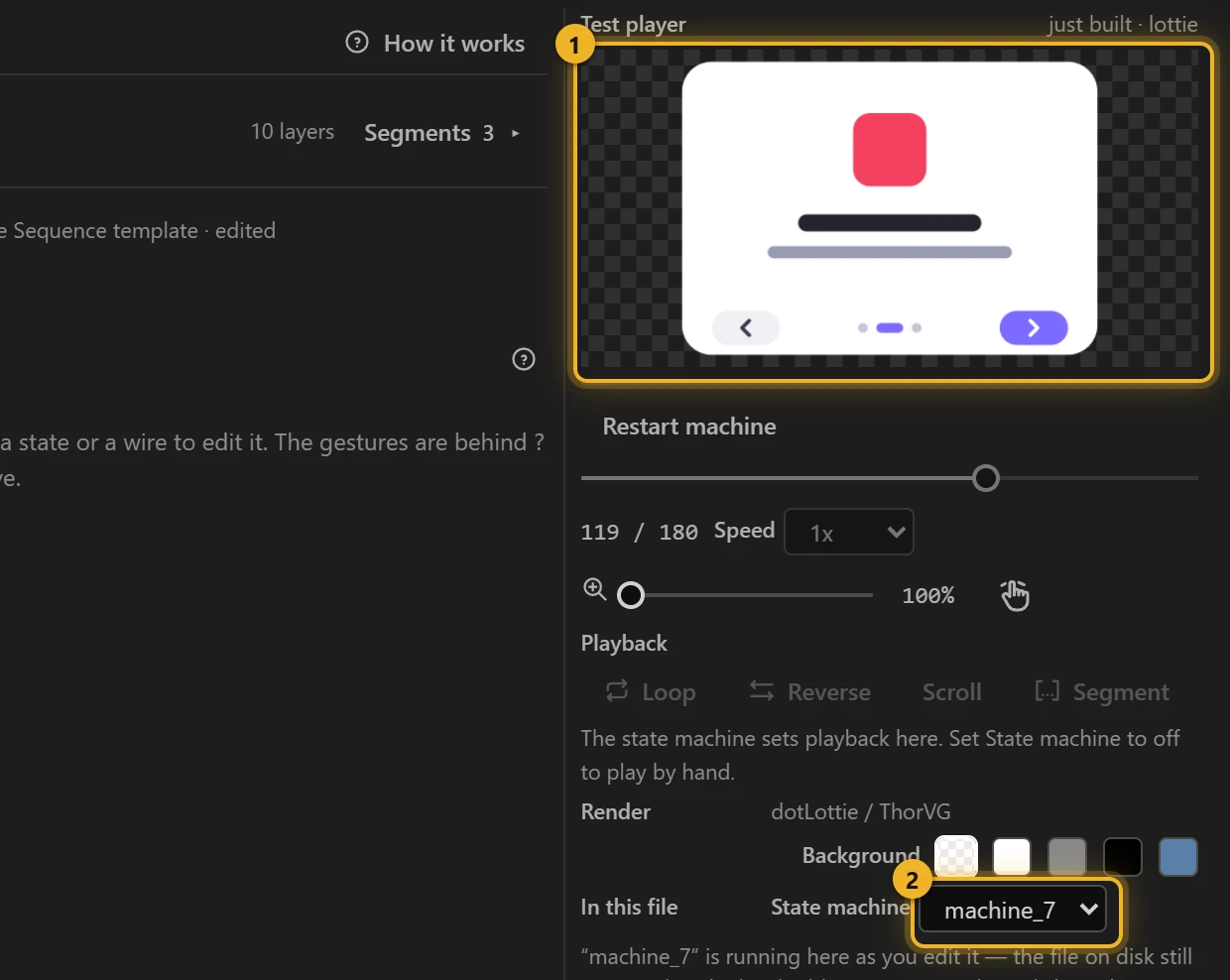The image size is (1230, 980).
Task: Click the "10 layers" text
Action: pos(293,132)
